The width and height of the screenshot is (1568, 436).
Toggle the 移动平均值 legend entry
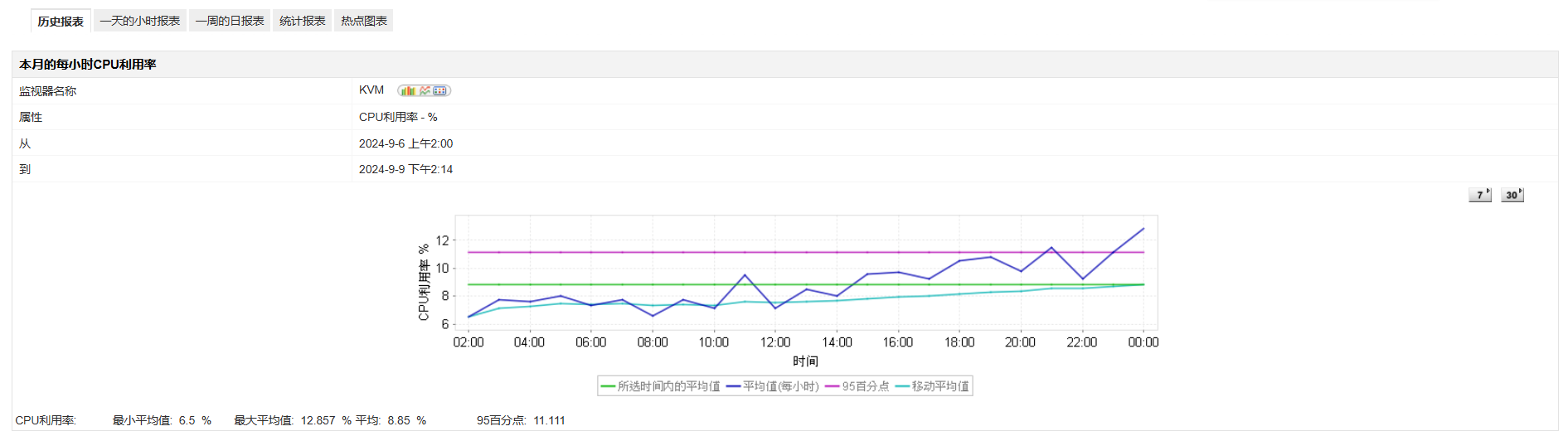click(932, 386)
